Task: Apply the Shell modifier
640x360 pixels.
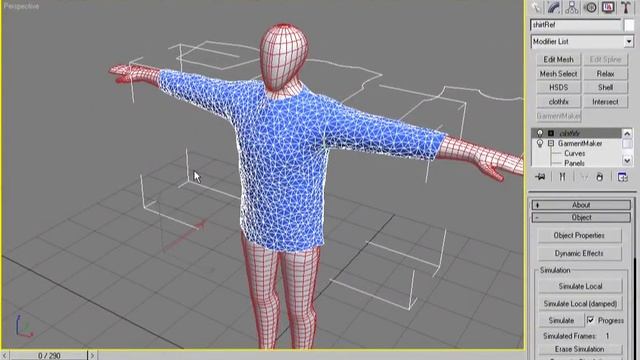Action: pos(605,87)
